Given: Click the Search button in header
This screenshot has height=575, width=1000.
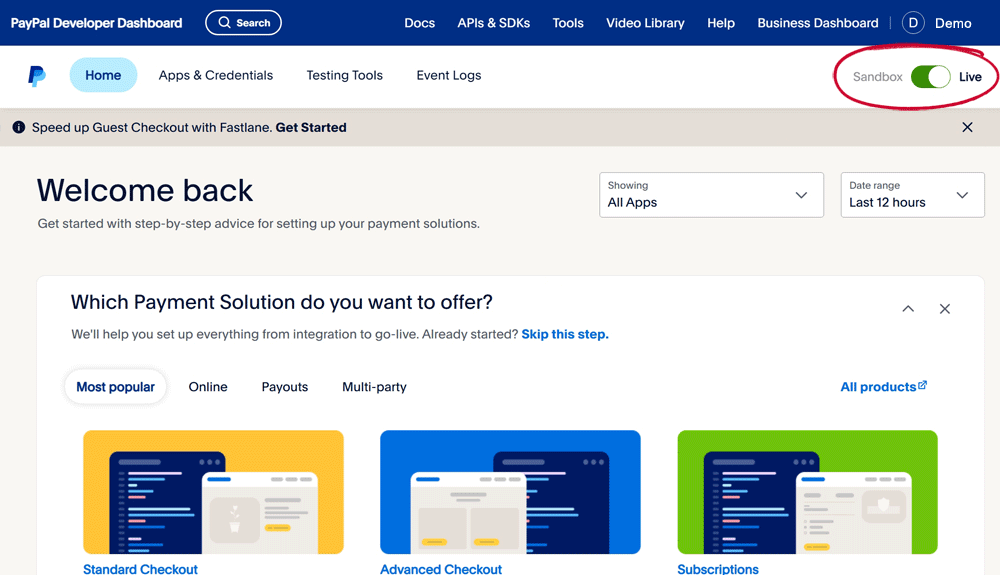Looking at the screenshot, I should 243,23.
